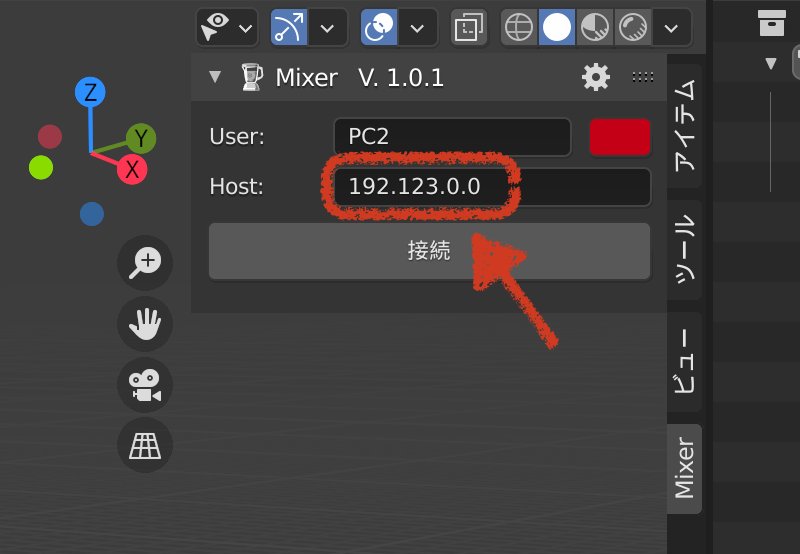Open the overlays options dropdown arrow
Viewport: 800px width, 554px height.
coord(417,28)
